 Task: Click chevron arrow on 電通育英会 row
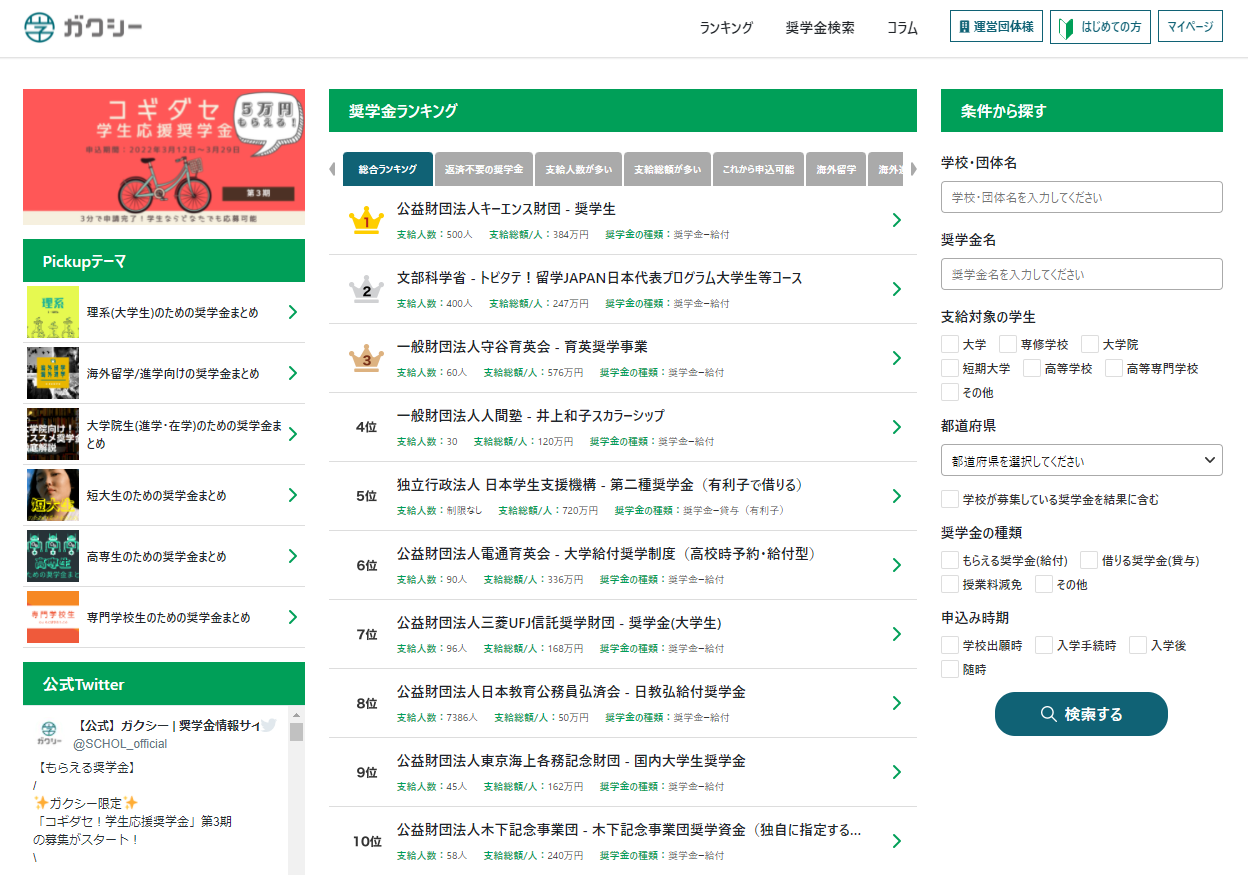tap(897, 565)
